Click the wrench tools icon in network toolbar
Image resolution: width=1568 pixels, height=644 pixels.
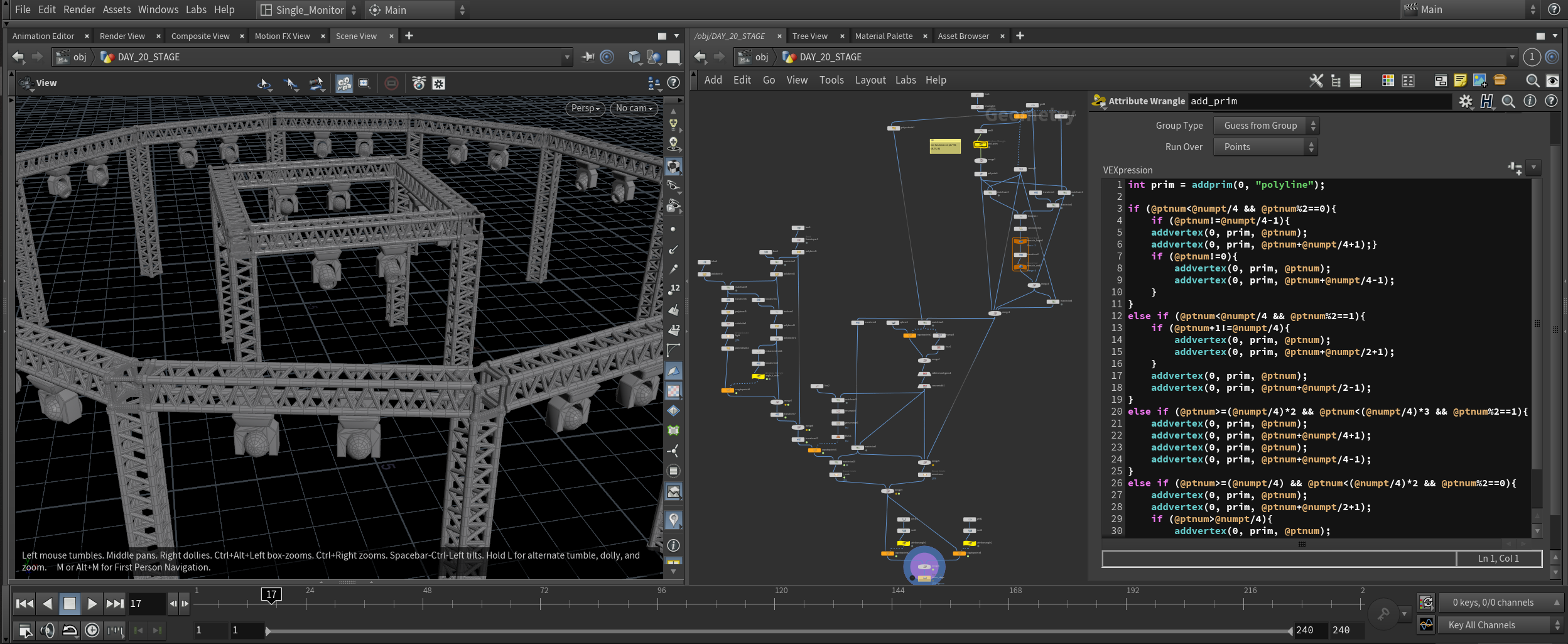tap(1316, 80)
